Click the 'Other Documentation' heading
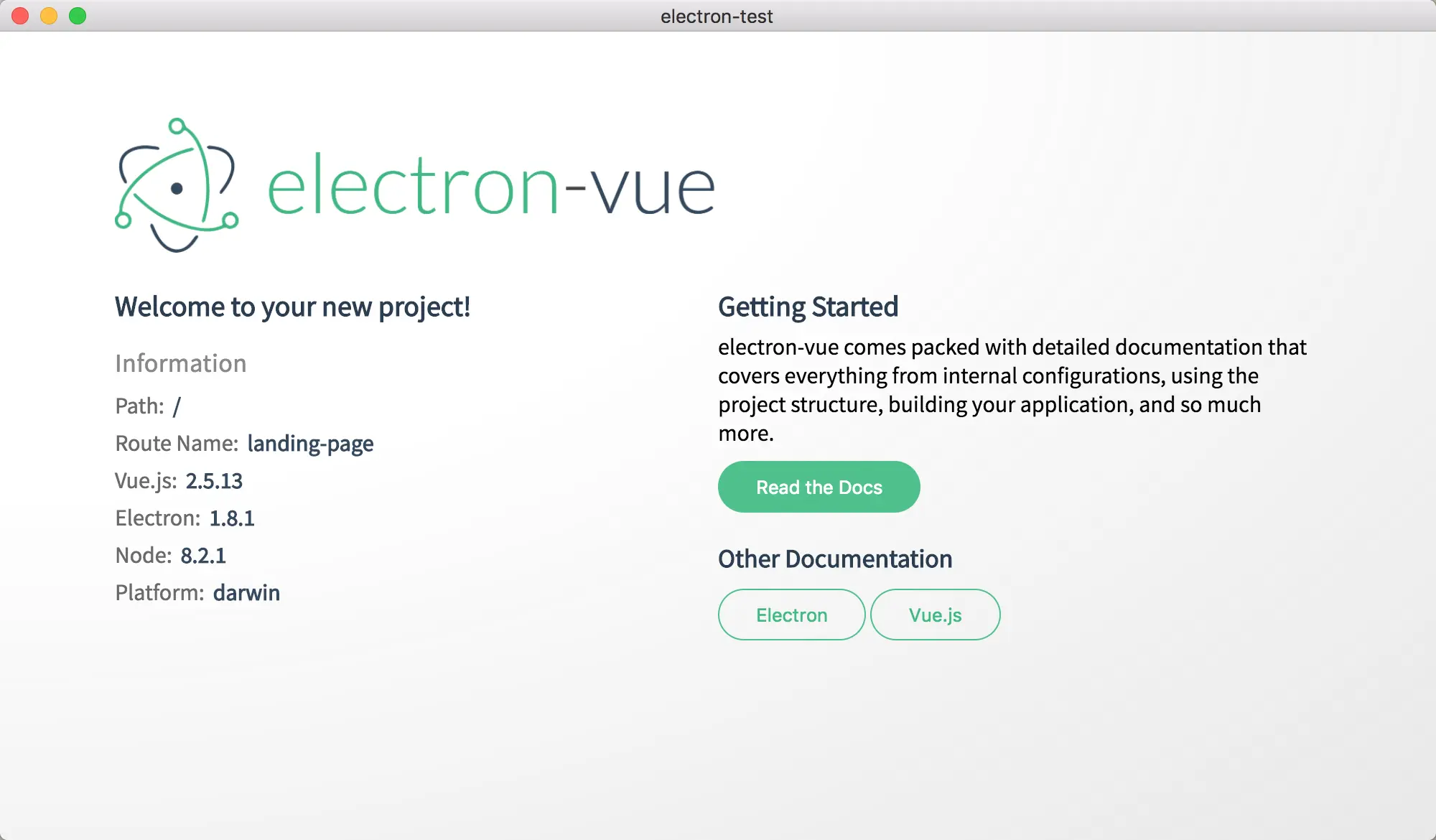Image resolution: width=1436 pixels, height=840 pixels. [x=835, y=559]
